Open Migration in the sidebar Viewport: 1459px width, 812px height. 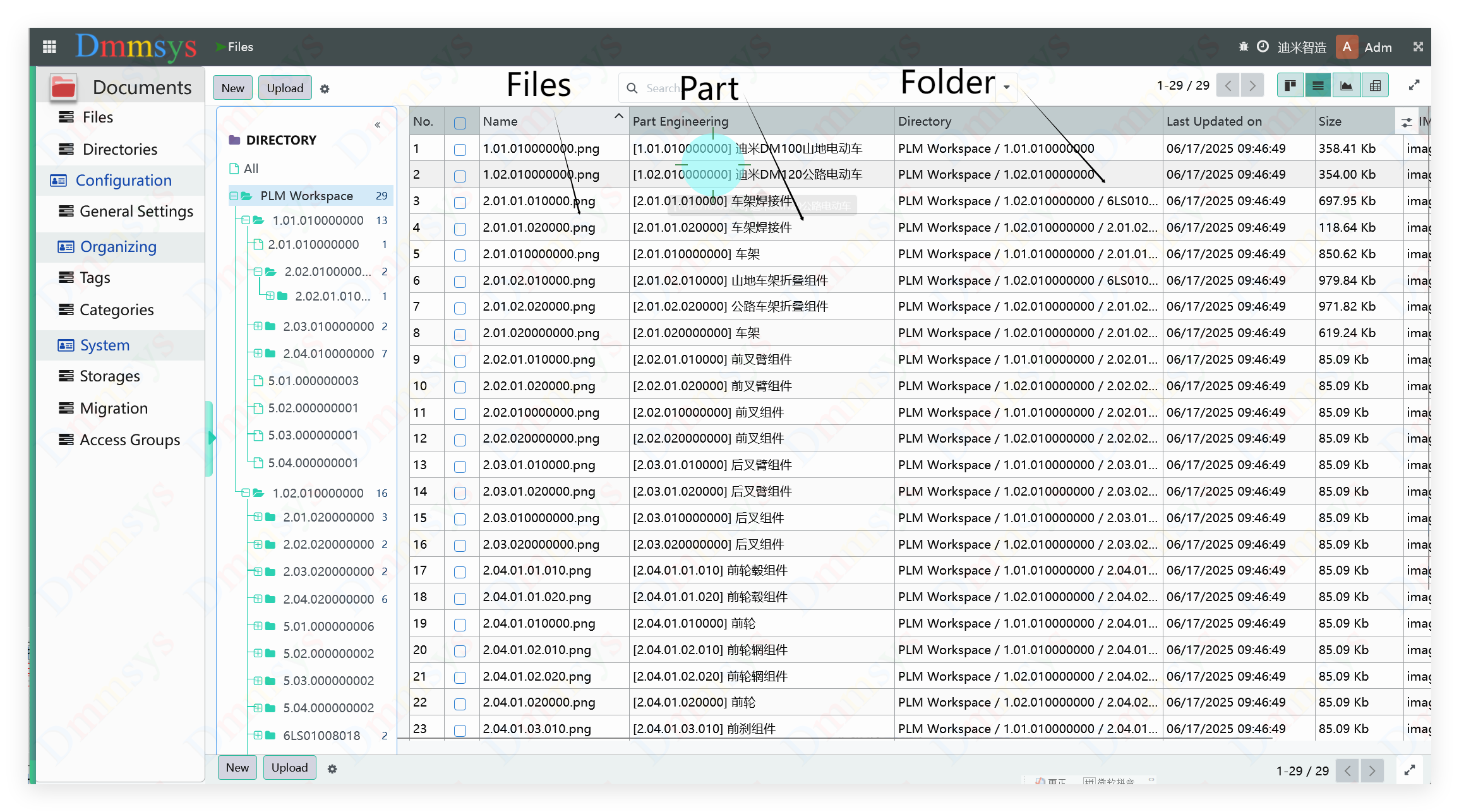point(114,409)
